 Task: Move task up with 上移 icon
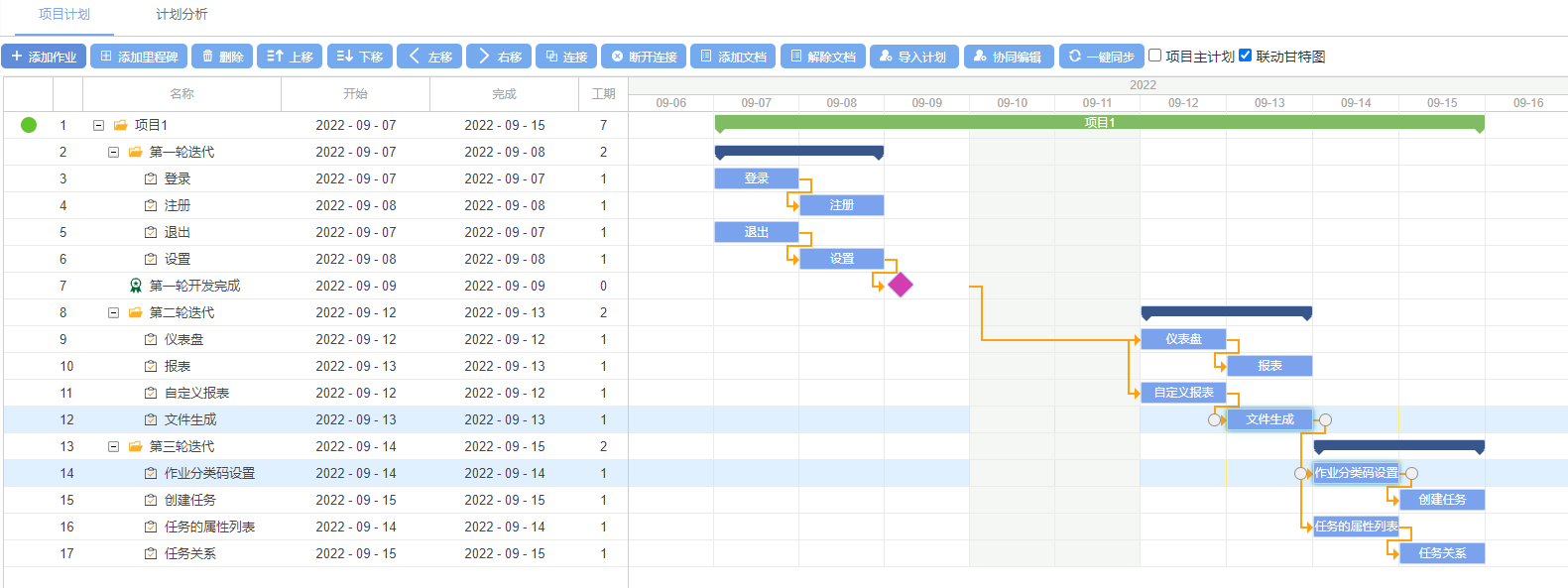tap(276, 57)
